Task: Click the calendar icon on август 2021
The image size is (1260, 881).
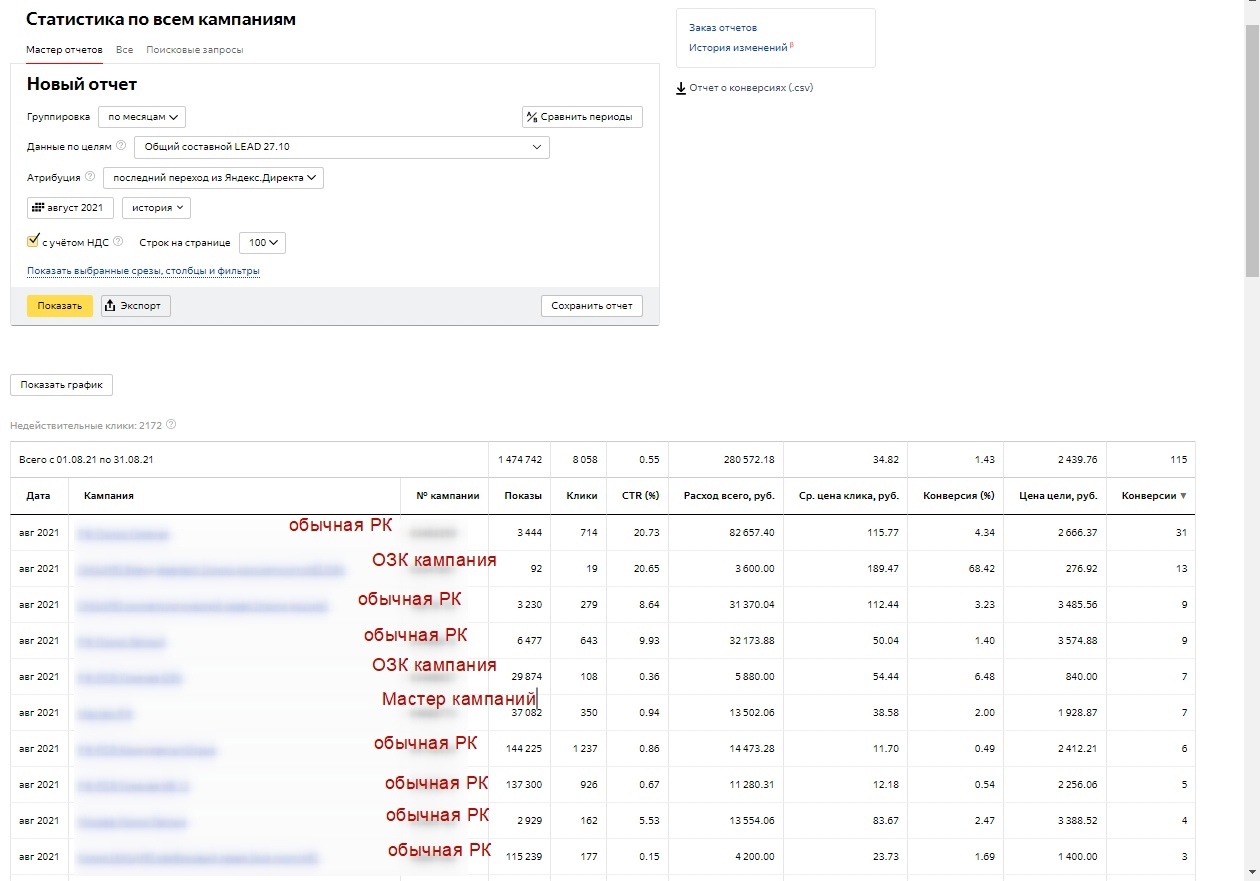Action: (x=38, y=208)
